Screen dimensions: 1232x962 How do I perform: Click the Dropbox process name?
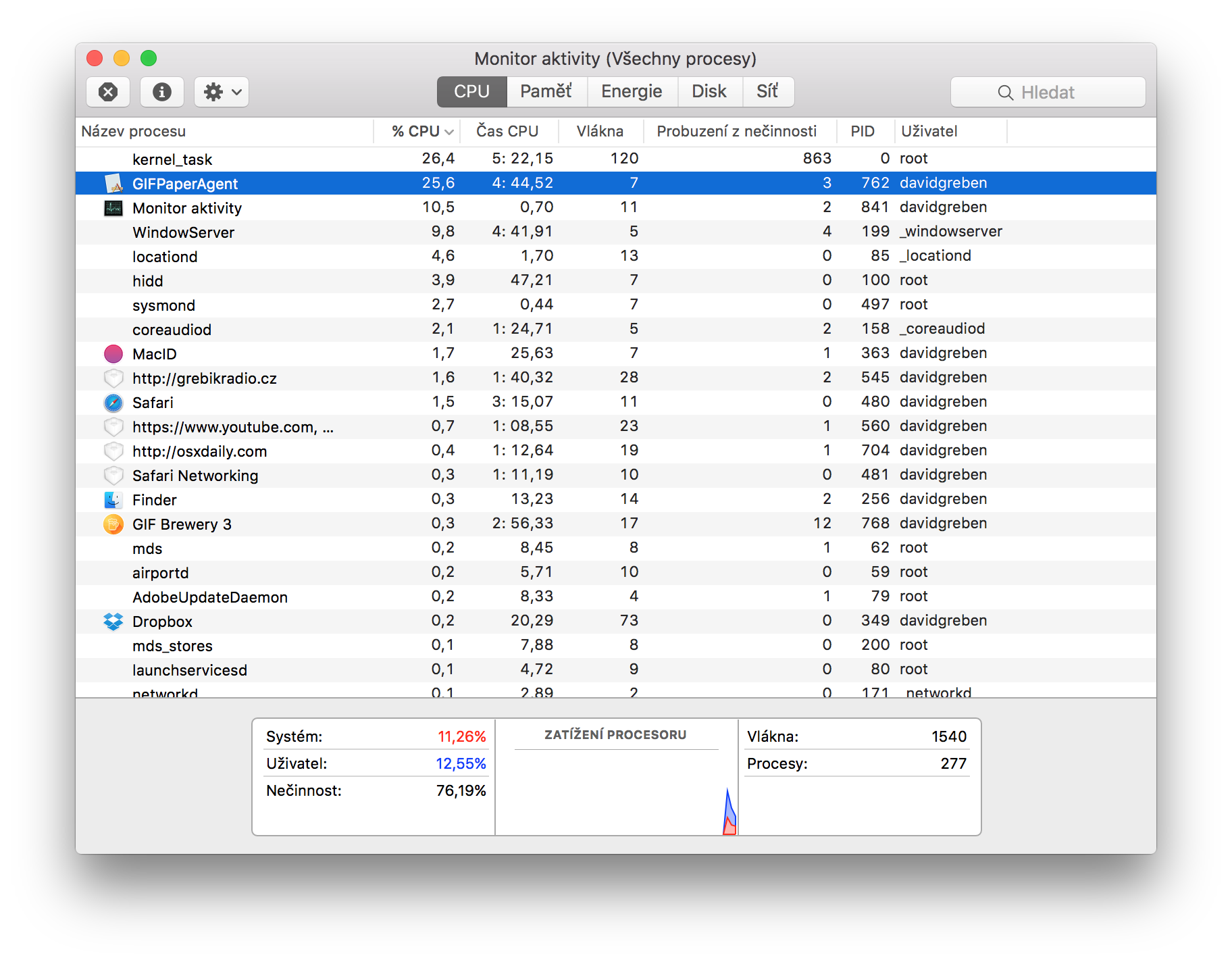tap(162, 622)
